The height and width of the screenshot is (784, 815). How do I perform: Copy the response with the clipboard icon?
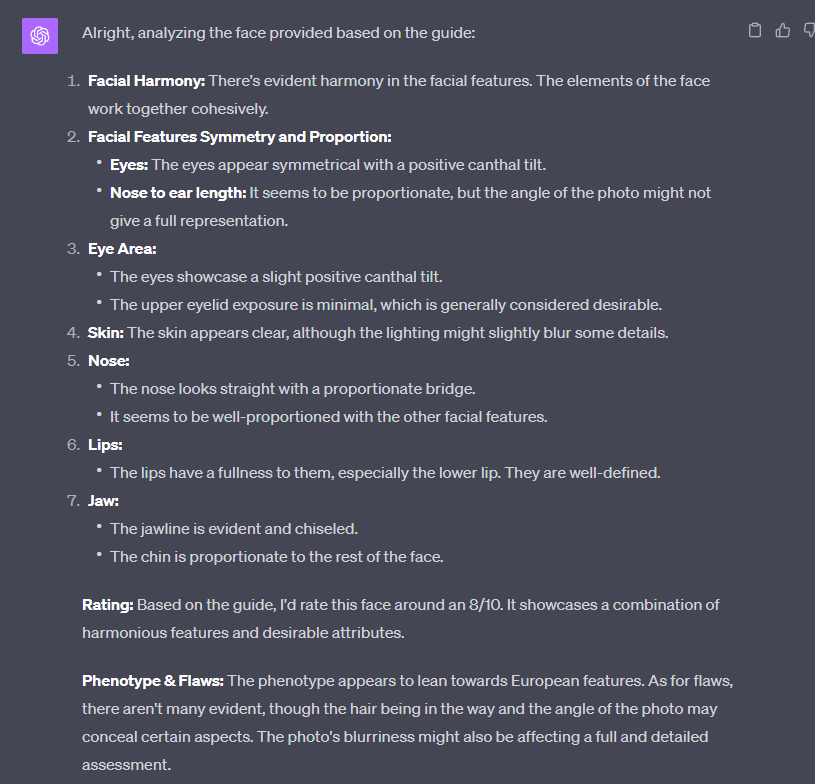755,31
